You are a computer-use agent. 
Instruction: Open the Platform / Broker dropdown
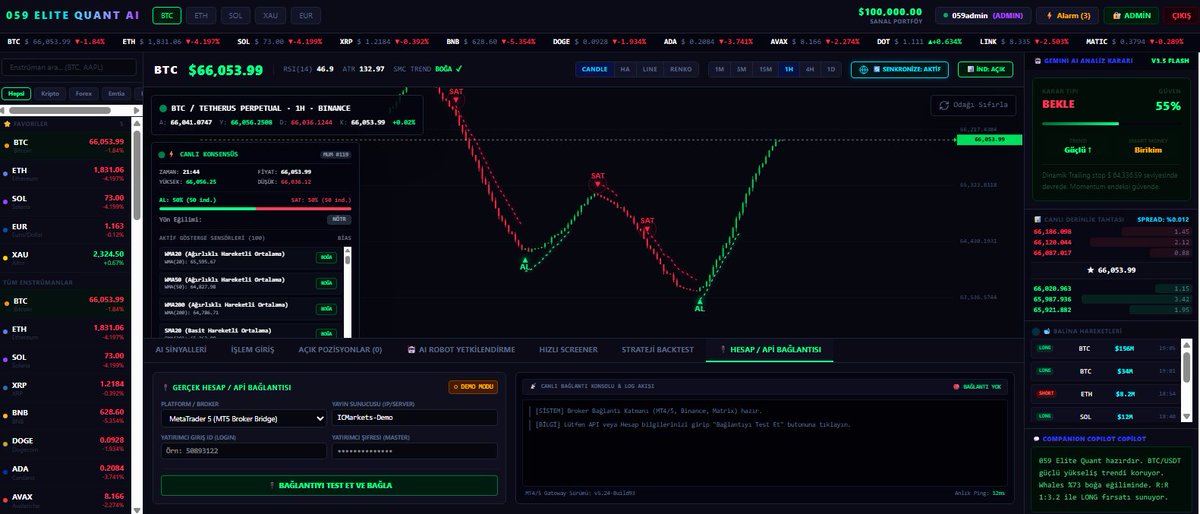point(243,418)
